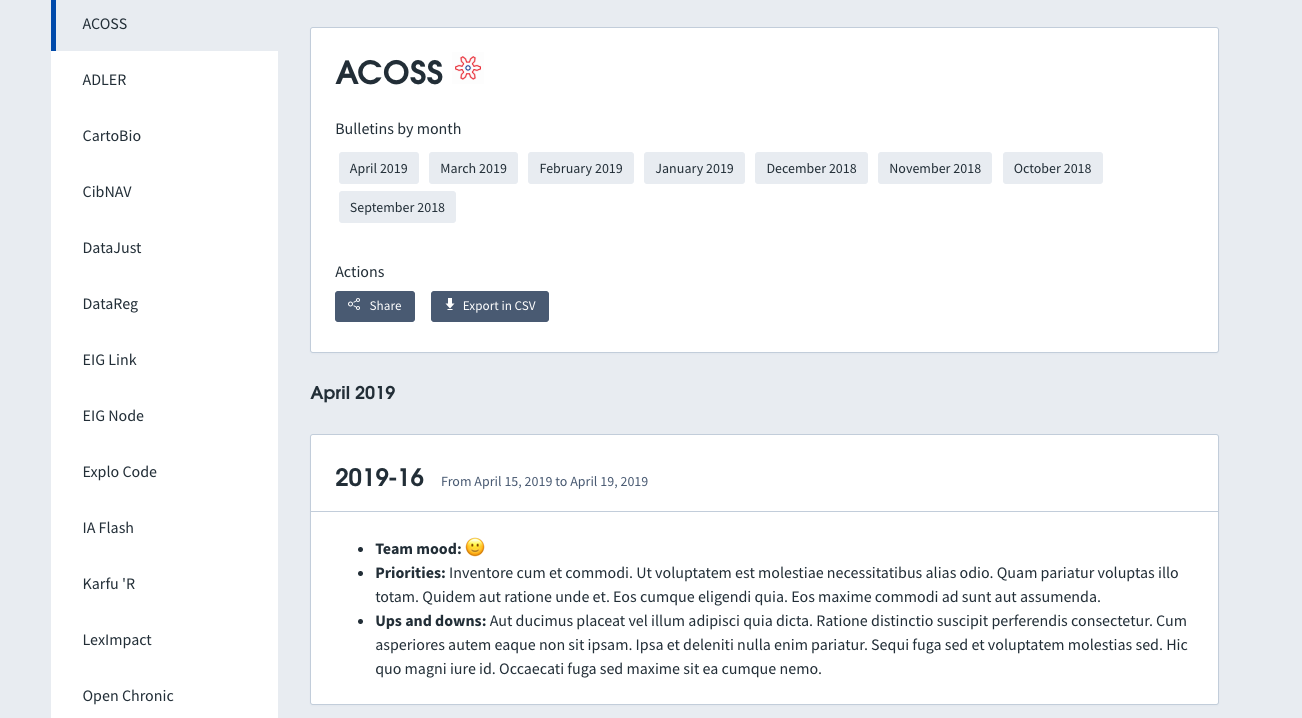Navigate to the Explo Code project
The width and height of the screenshot is (1302, 718).
120,472
